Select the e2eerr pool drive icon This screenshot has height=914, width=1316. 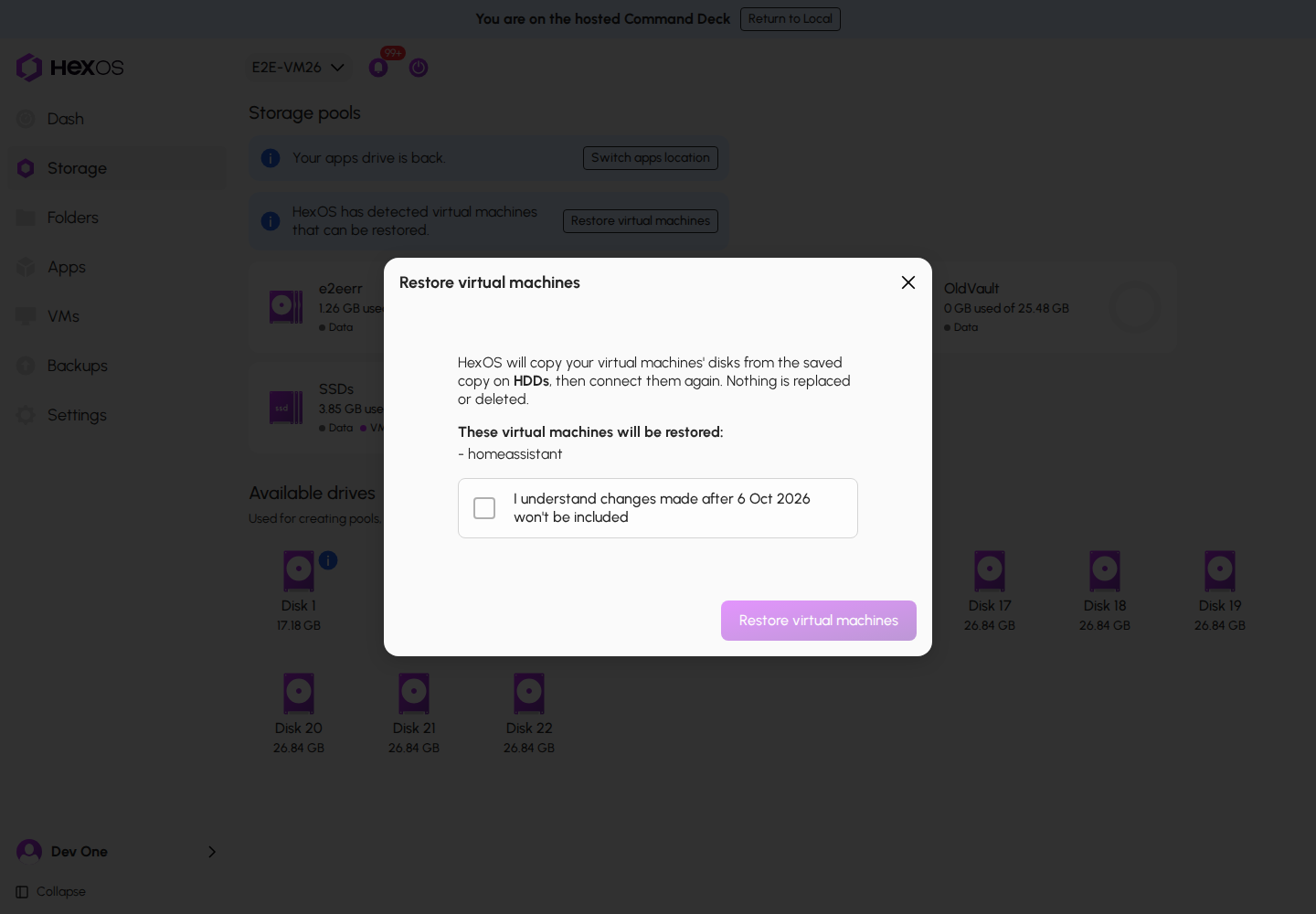(x=286, y=307)
